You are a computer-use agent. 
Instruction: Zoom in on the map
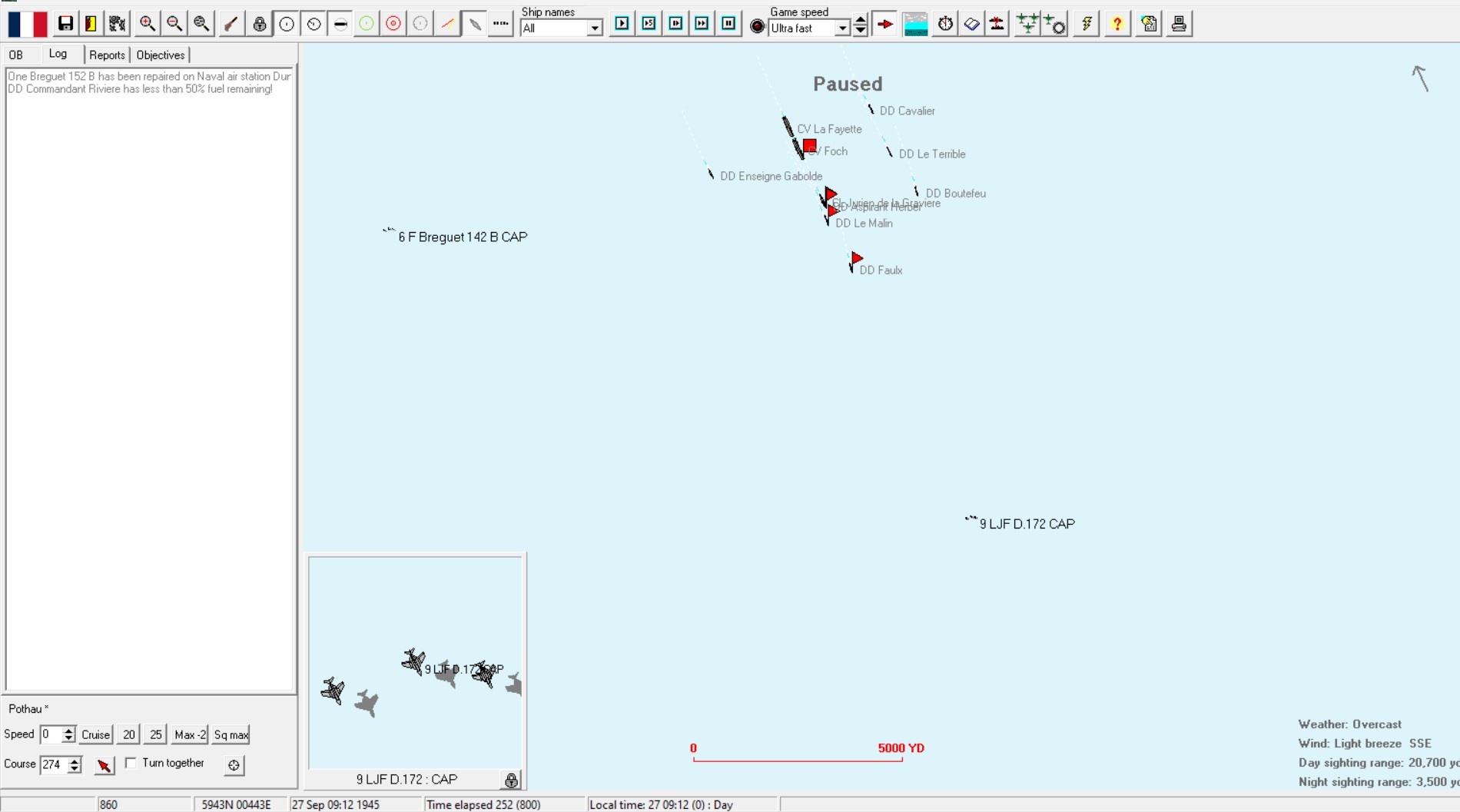tap(147, 25)
